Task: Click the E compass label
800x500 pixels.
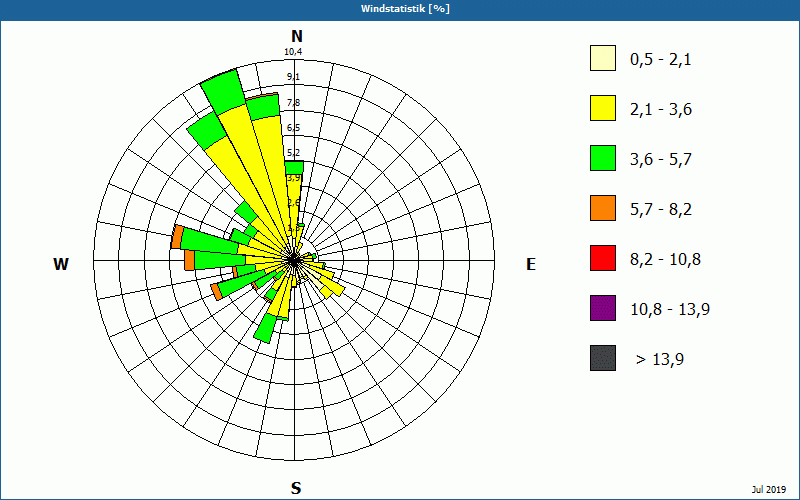Action: coord(531,264)
